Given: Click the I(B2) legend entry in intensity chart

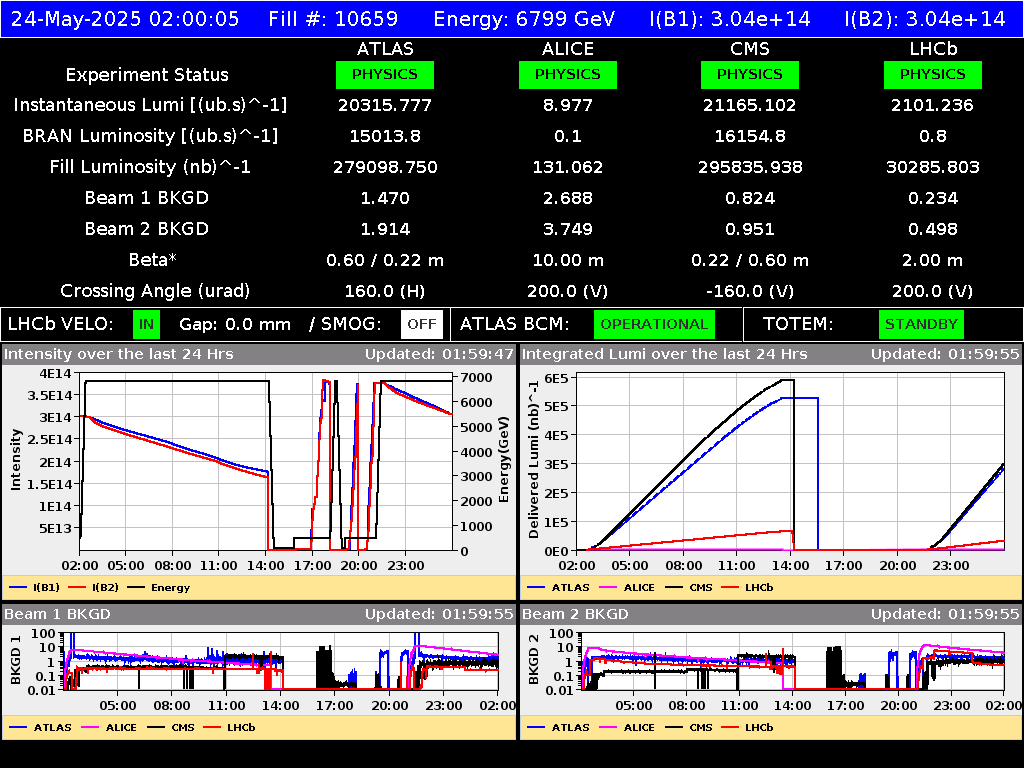Looking at the screenshot, I should (94, 587).
